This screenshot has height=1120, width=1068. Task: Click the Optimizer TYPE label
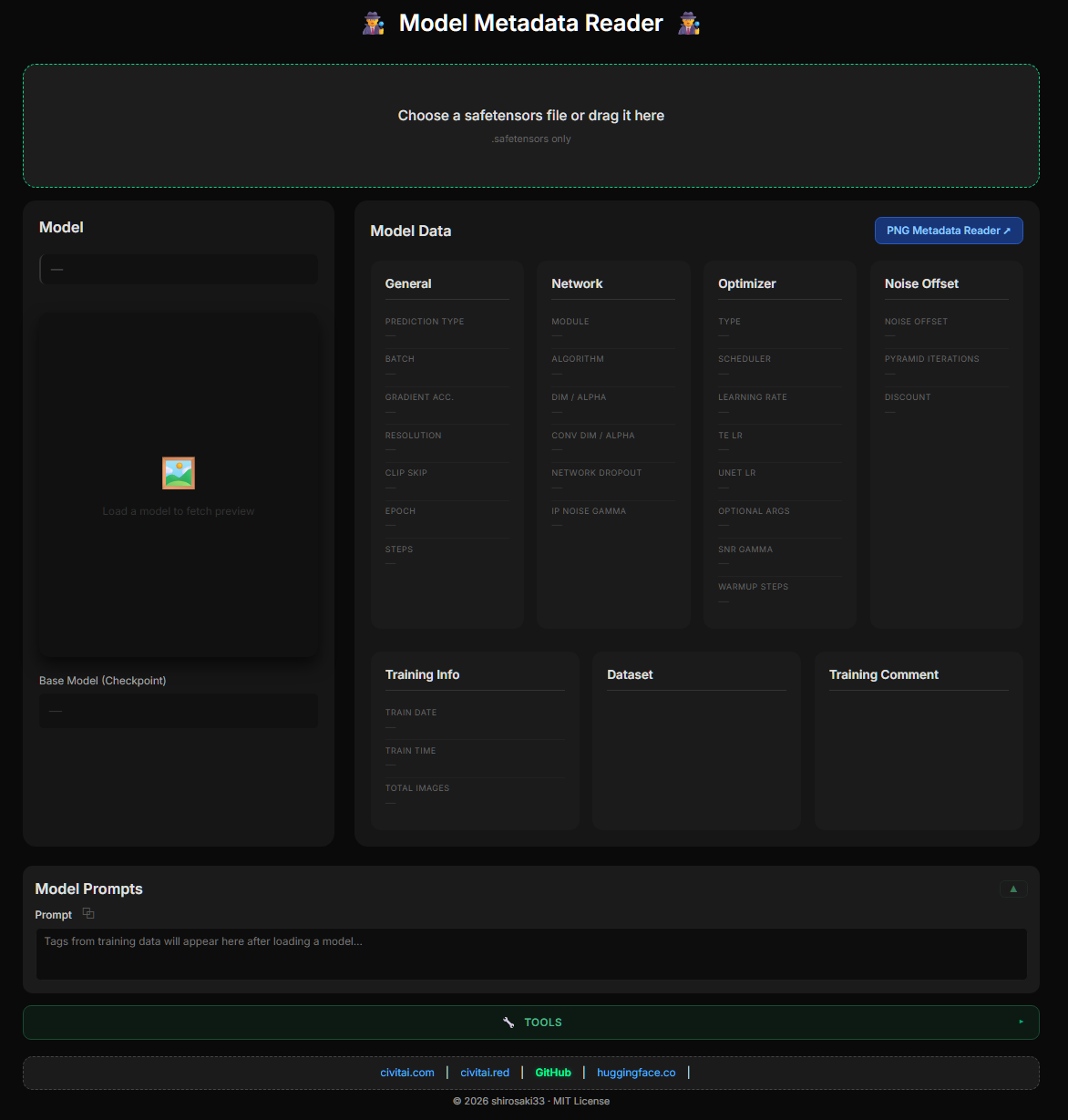[729, 322]
